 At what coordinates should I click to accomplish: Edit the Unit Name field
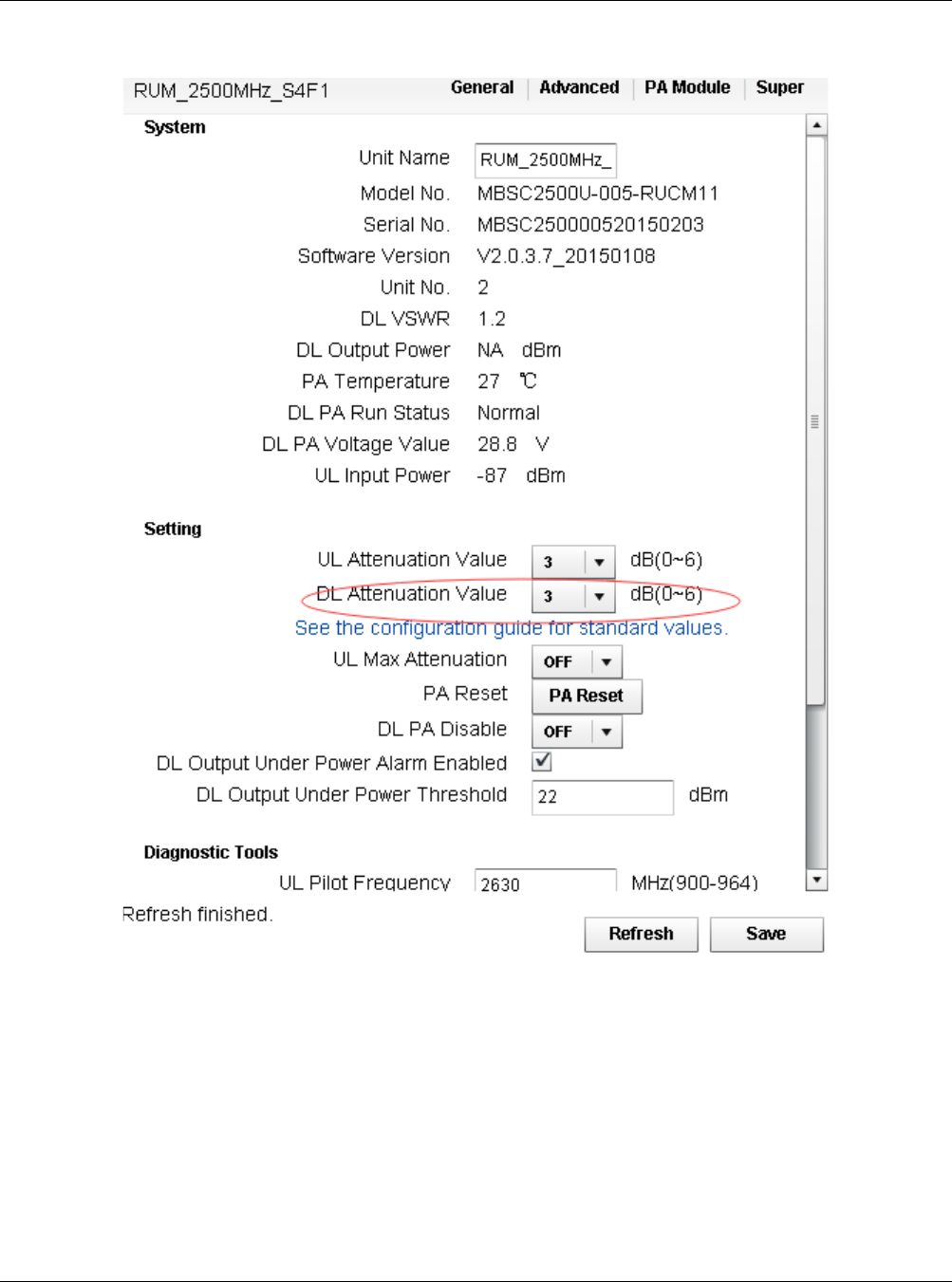click(546, 160)
